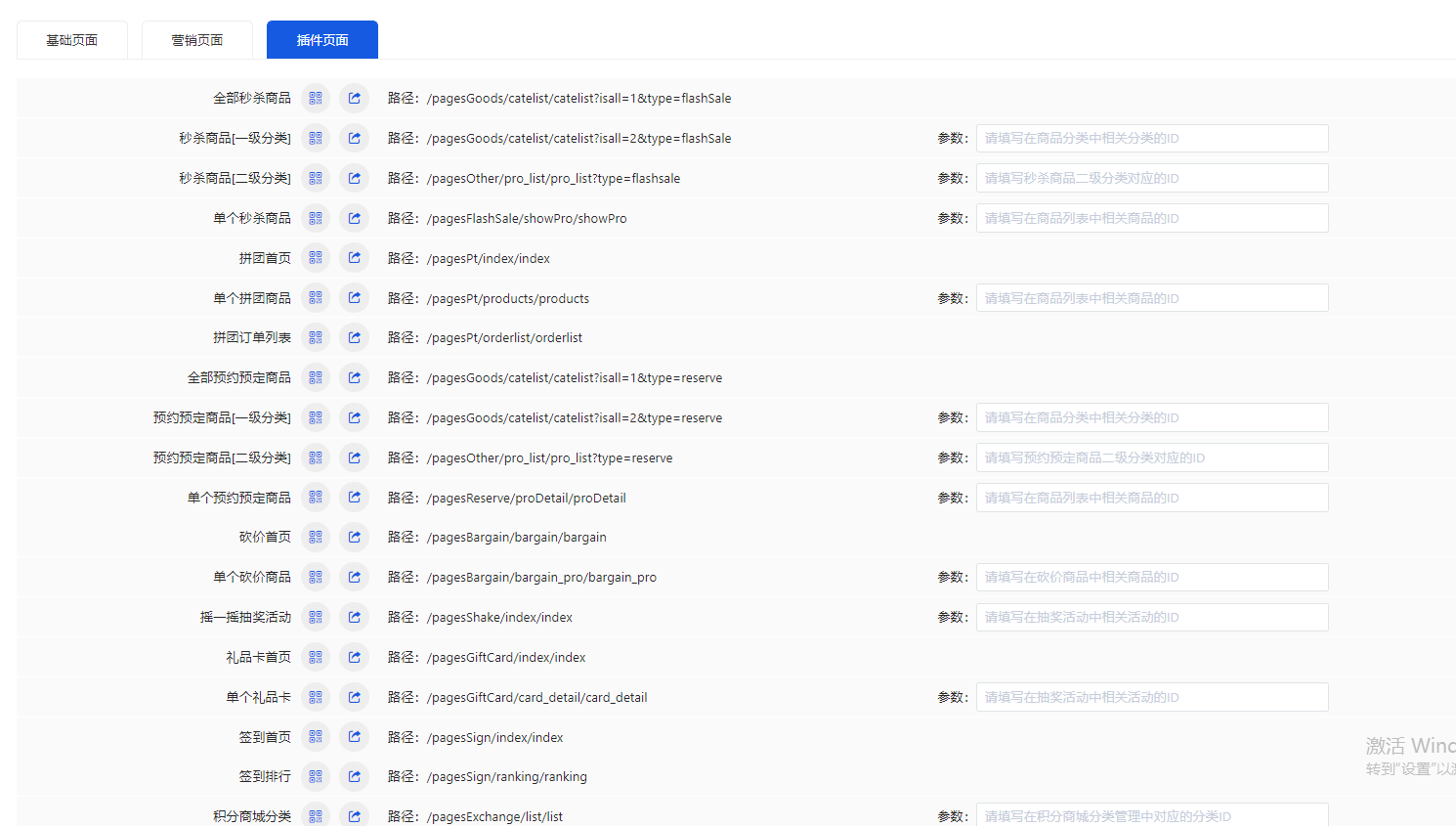The height and width of the screenshot is (827, 1456).
Task: Click share icon for 拼团订单列表
Action: [x=355, y=338]
